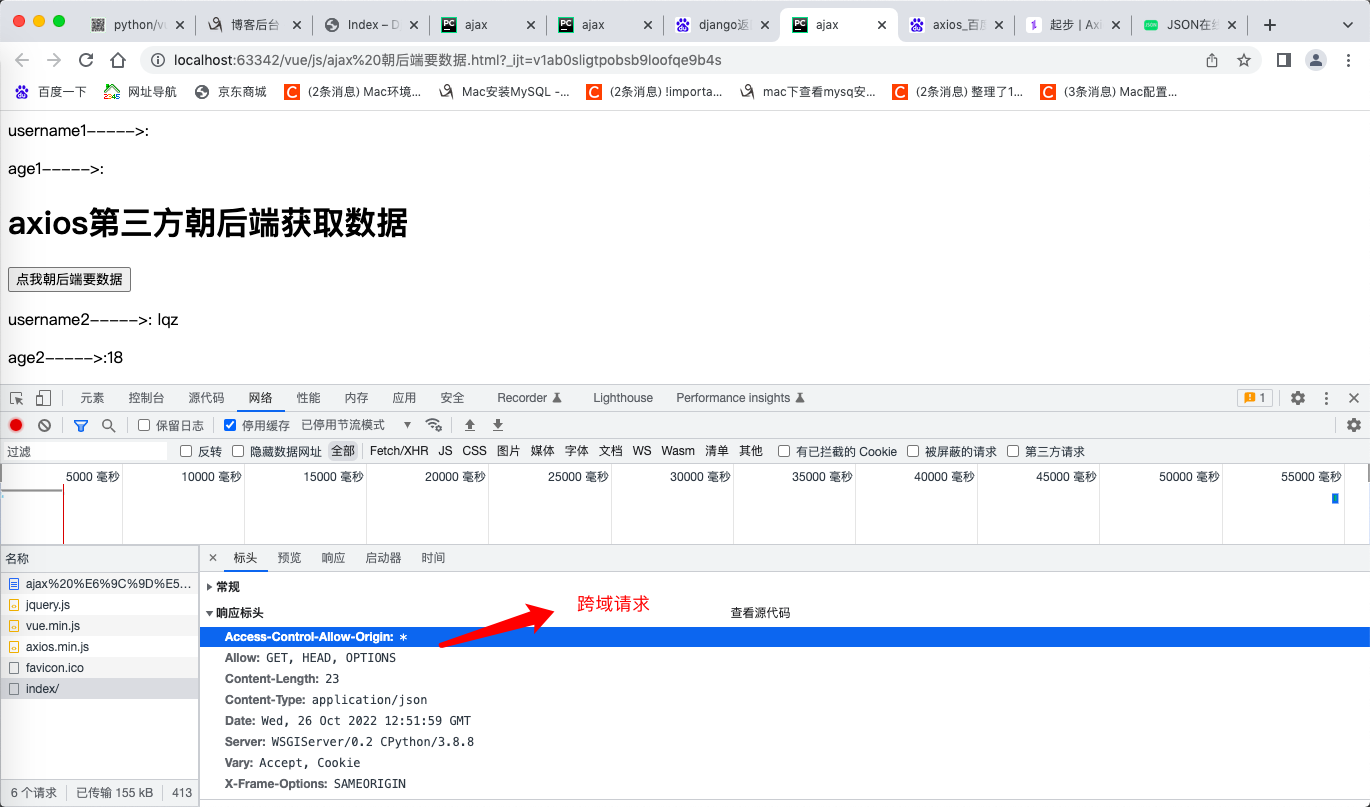Close the request details pane

213,558
